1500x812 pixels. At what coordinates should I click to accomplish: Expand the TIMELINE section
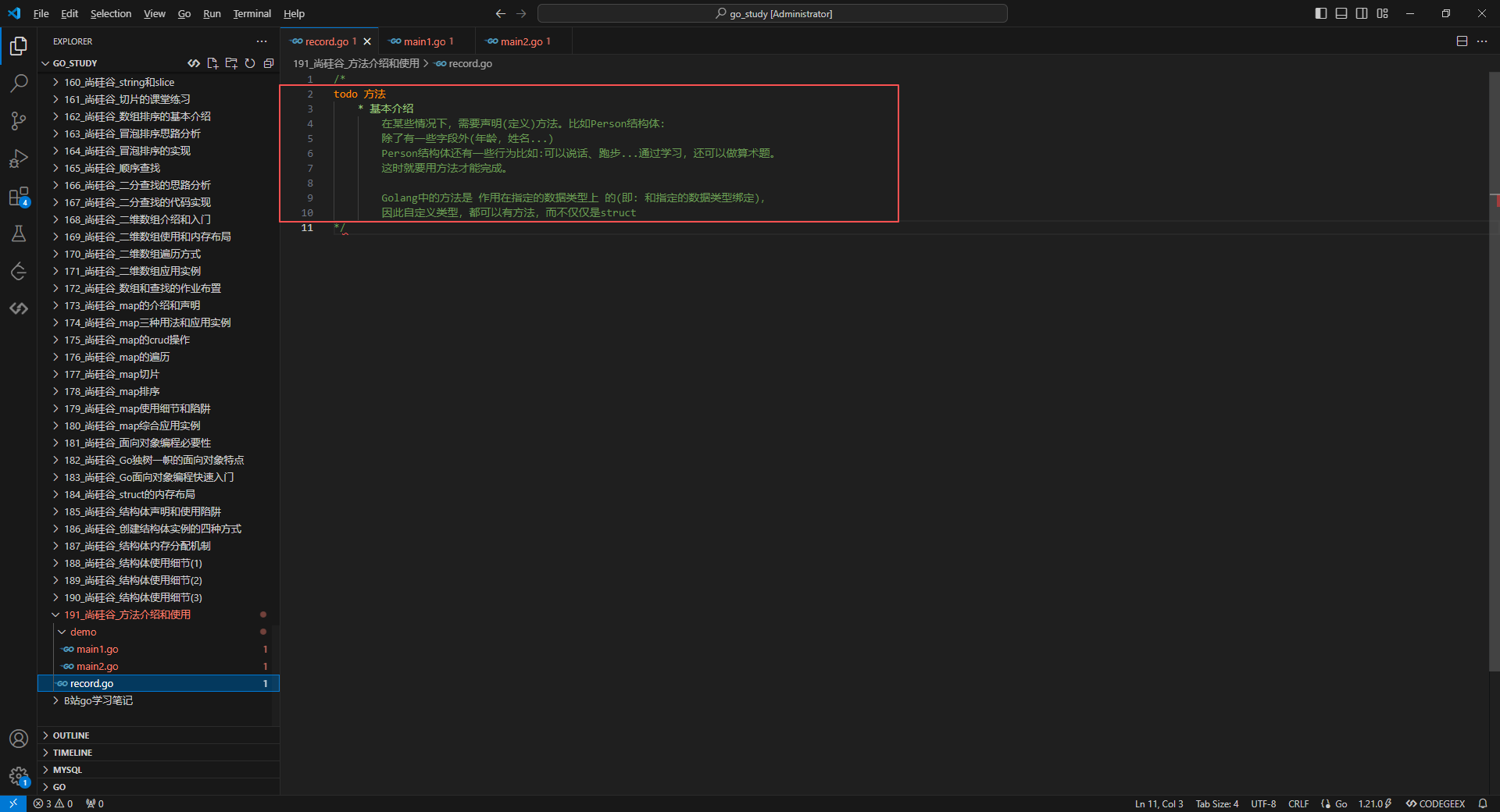point(159,753)
